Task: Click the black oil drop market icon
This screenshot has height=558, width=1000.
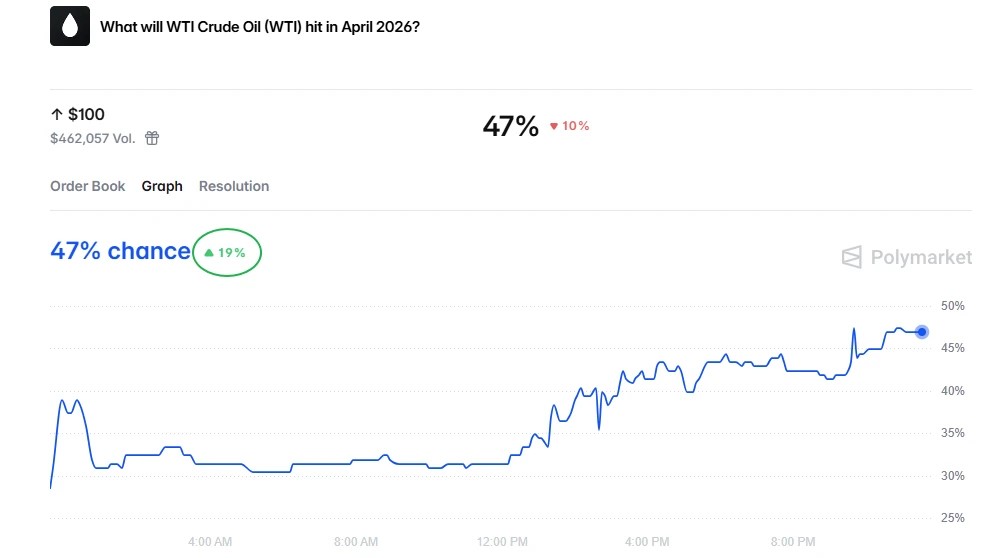Action: [69, 27]
